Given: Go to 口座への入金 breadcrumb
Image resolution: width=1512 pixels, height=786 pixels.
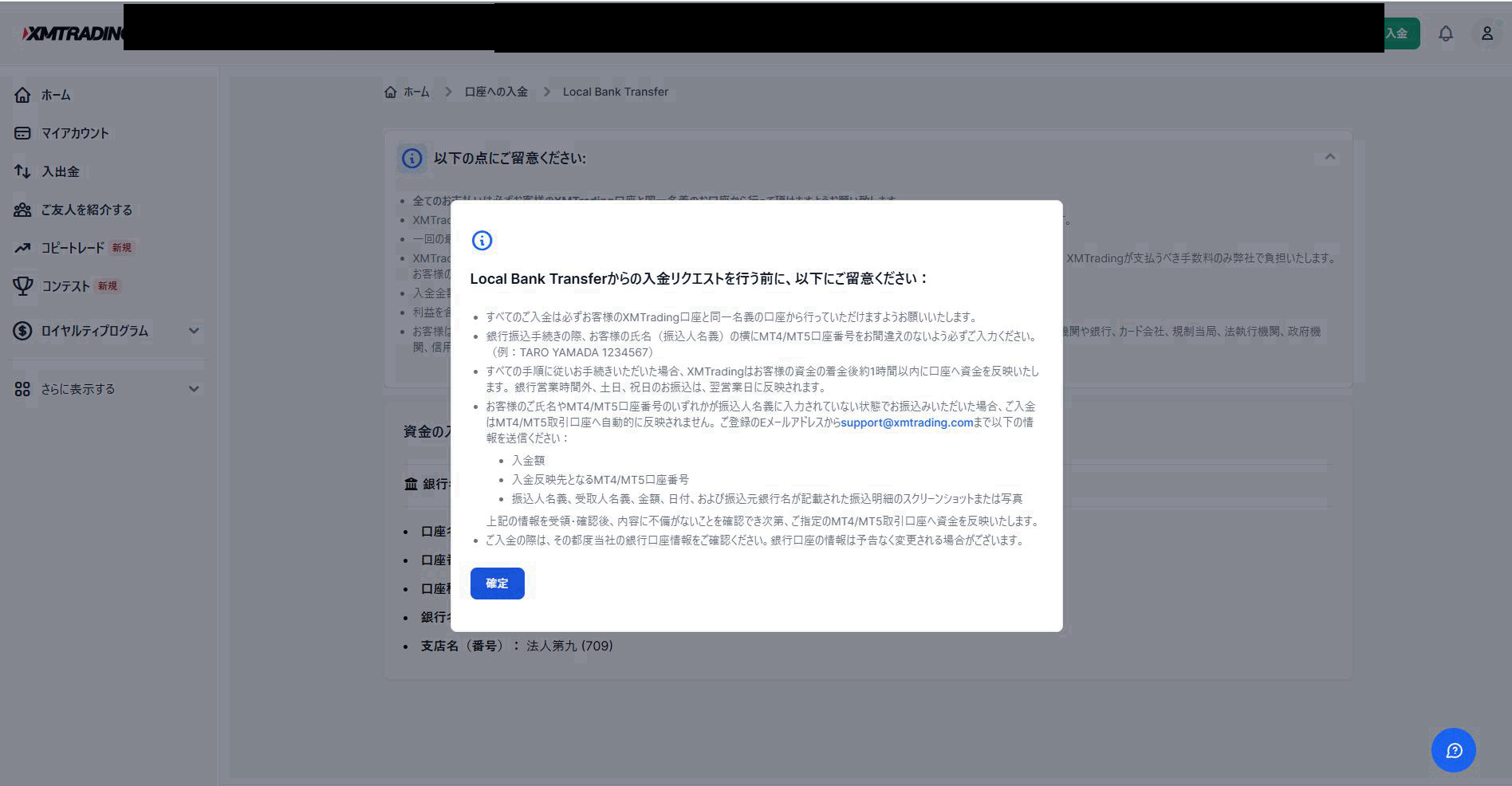Looking at the screenshot, I should (x=496, y=92).
